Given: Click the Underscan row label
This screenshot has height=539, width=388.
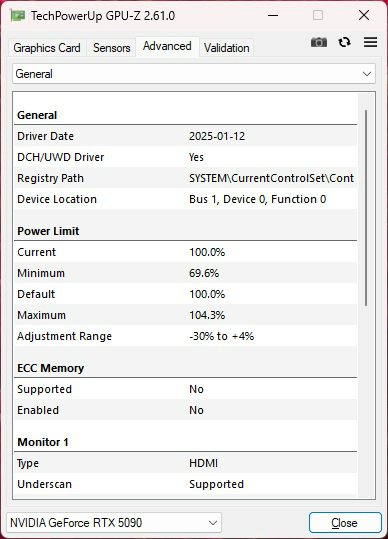Looking at the screenshot, I should click(x=44, y=484).
